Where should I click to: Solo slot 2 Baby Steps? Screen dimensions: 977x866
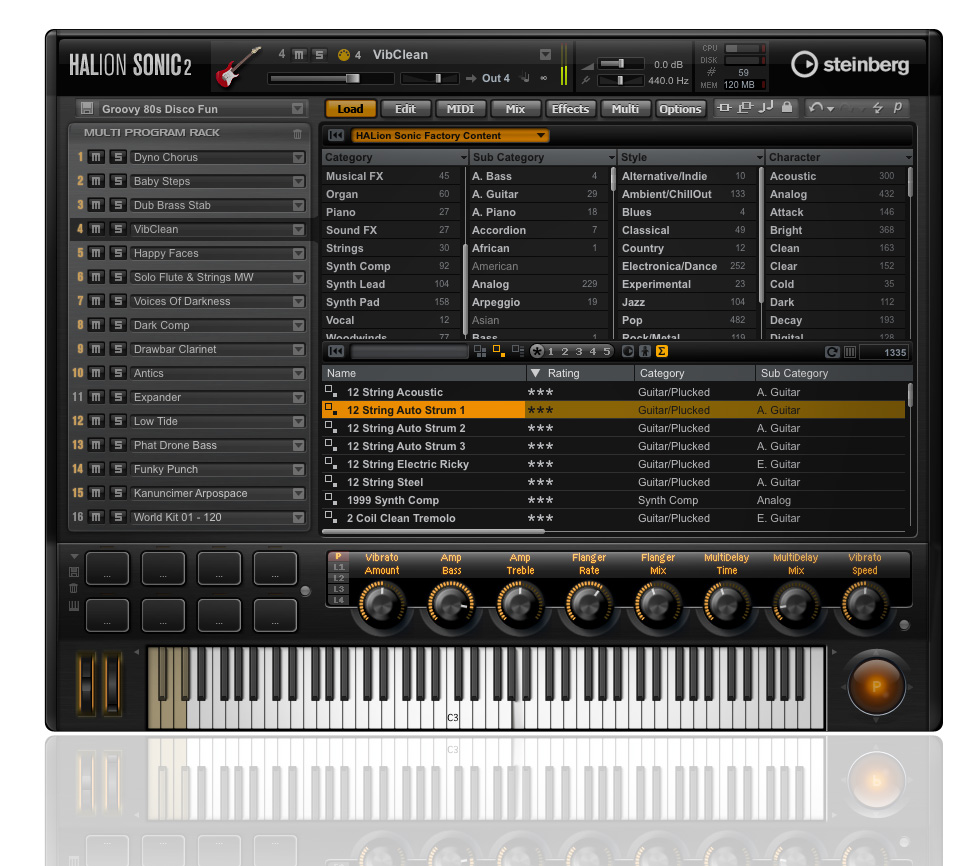click(x=118, y=181)
